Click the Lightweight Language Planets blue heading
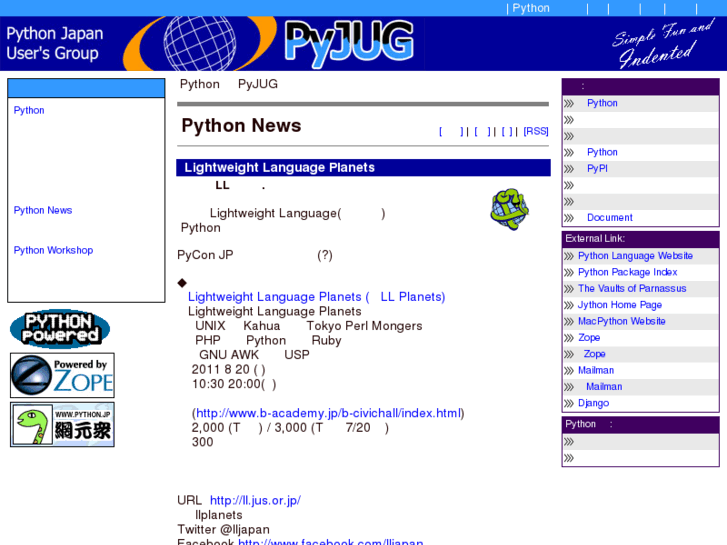Image resolution: width=727 pixels, height=545 pixels. [364, 167]
